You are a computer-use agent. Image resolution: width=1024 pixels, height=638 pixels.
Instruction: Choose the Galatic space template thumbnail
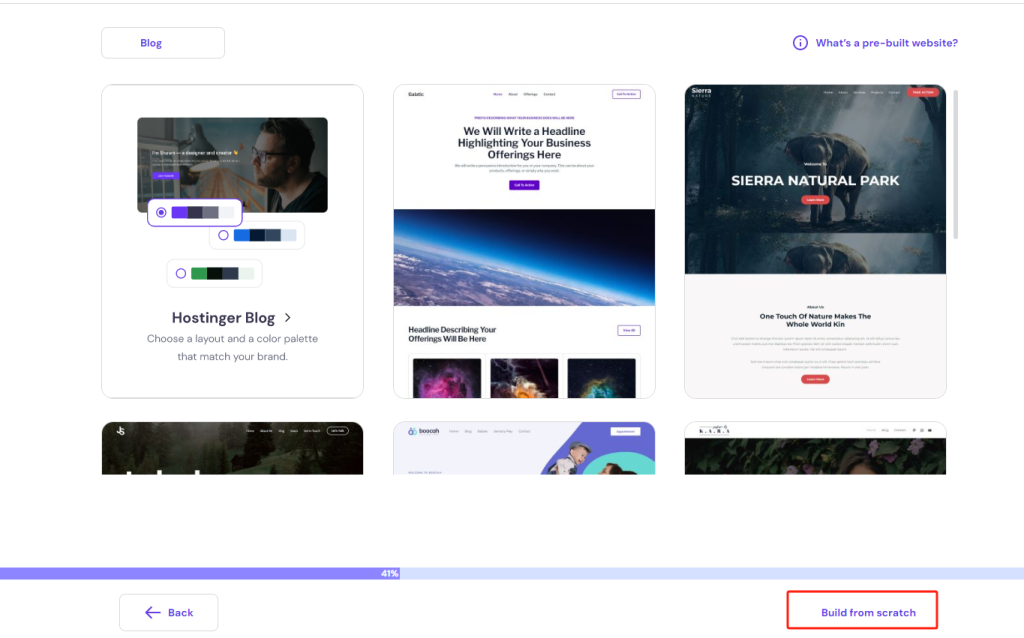[x=524, y=241]
